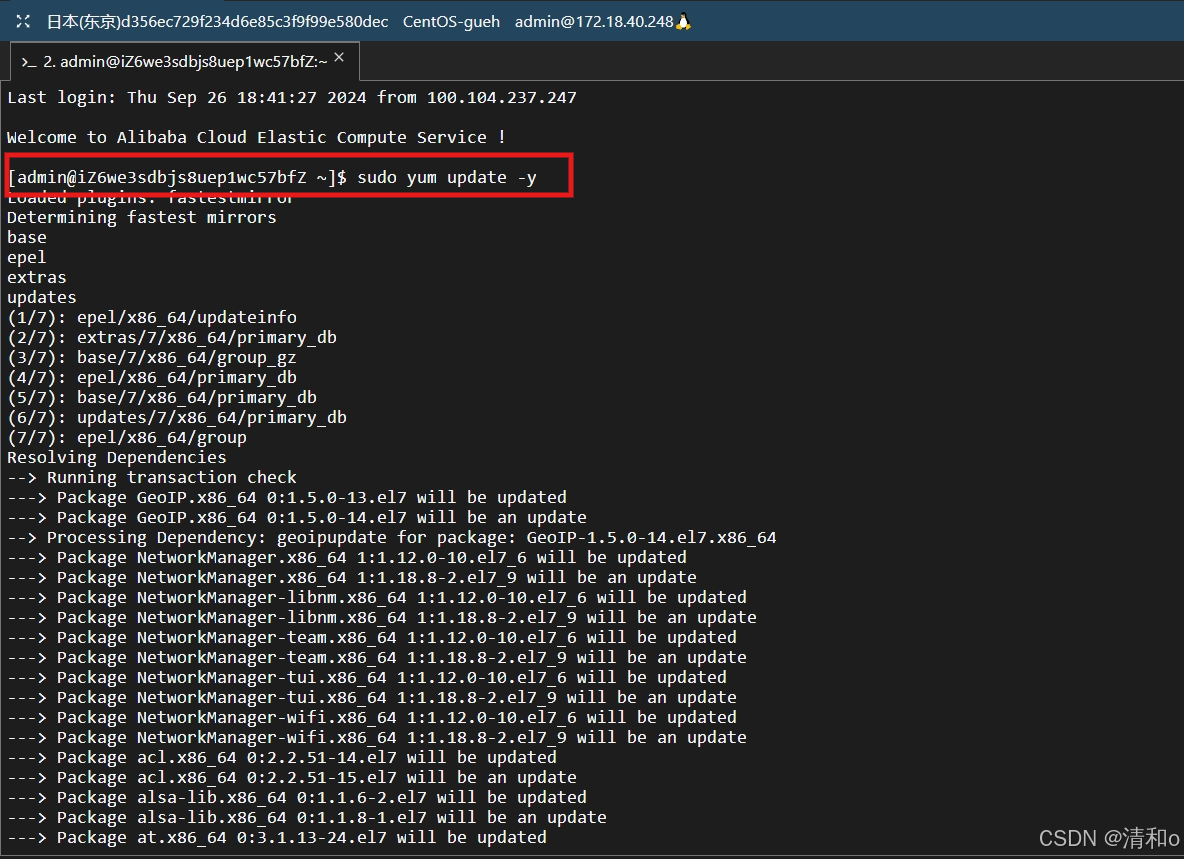Click the 'updates' repository line

(x=42, y=297)
